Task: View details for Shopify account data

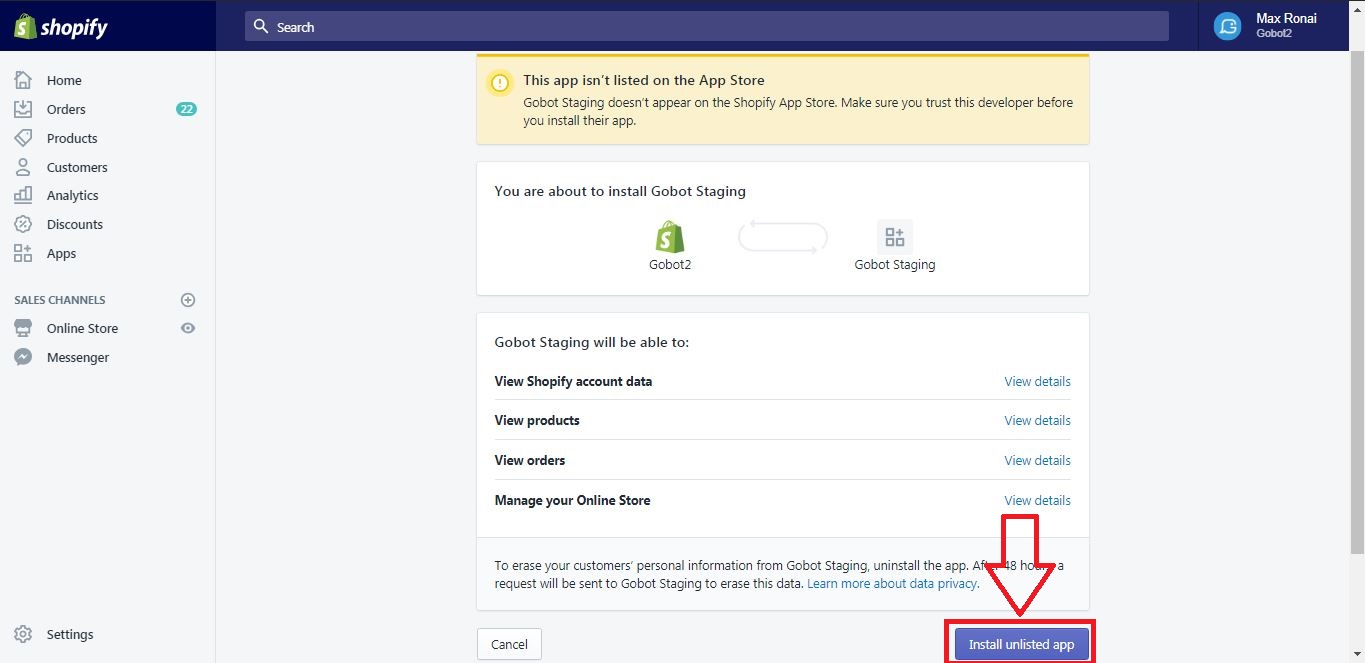Action: pyautogui.click(x=1037, y=381)
